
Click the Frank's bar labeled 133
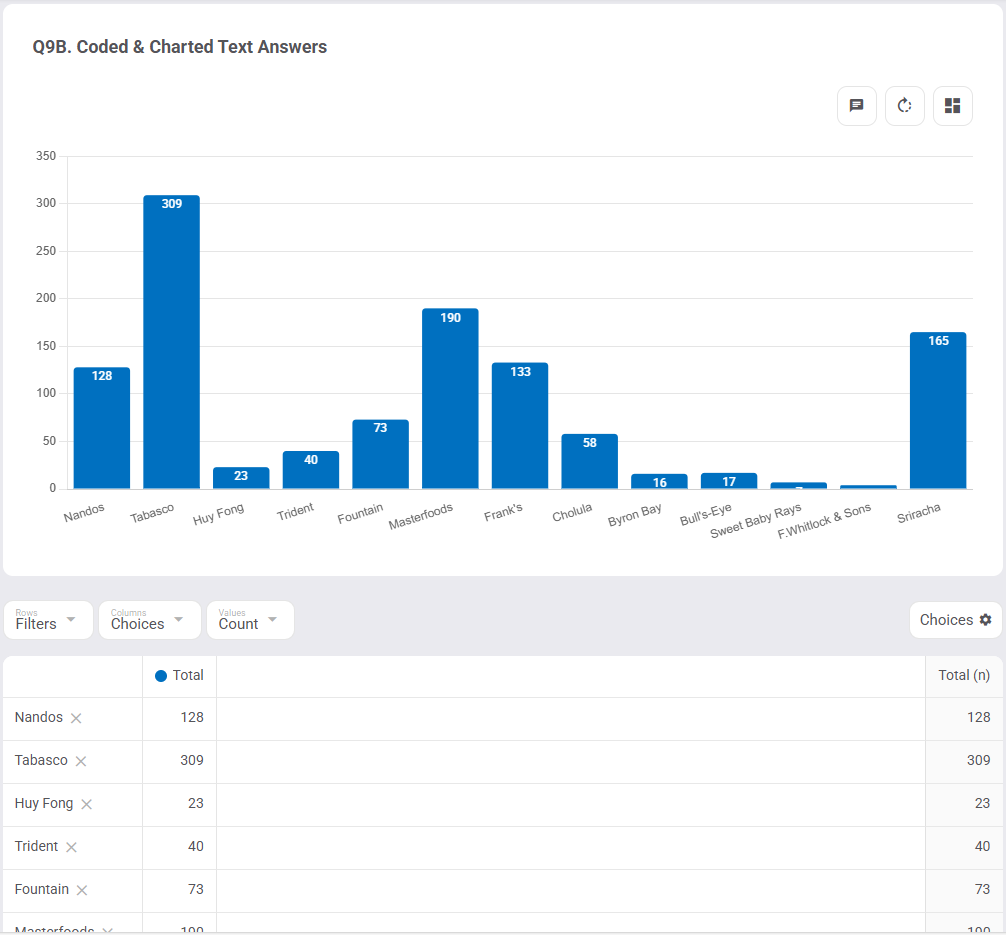(520, 425)
